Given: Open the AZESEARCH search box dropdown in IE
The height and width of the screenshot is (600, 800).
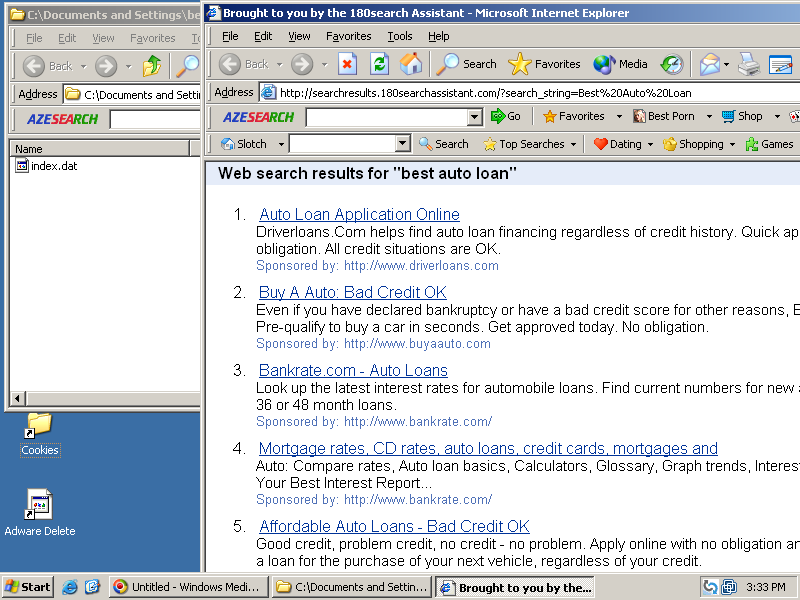Looking at the screenshot, I should tap(474, 117).
